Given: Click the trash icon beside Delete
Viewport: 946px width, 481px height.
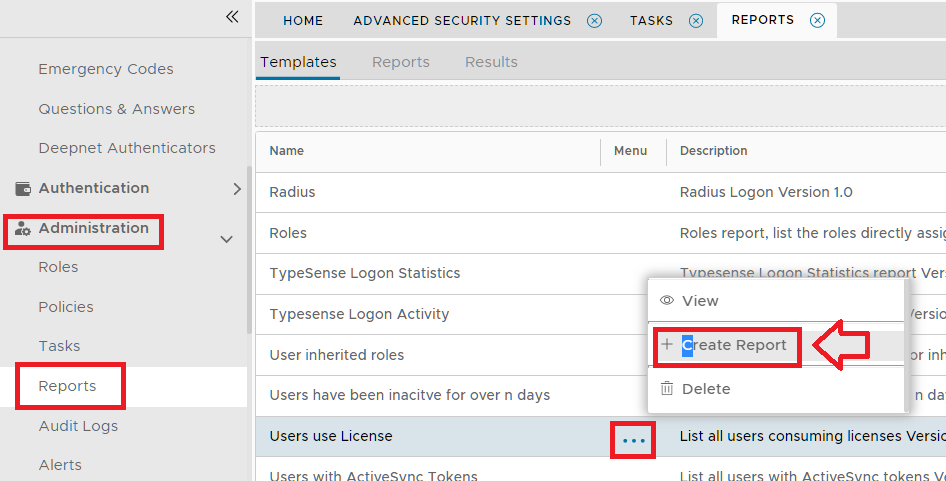Looking at the screenshot, I should tap(667, 388).
